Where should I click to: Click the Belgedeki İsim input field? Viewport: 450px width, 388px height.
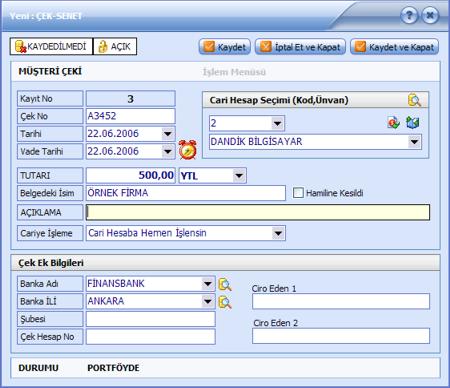pyautogui.click(x=186, y=193)
